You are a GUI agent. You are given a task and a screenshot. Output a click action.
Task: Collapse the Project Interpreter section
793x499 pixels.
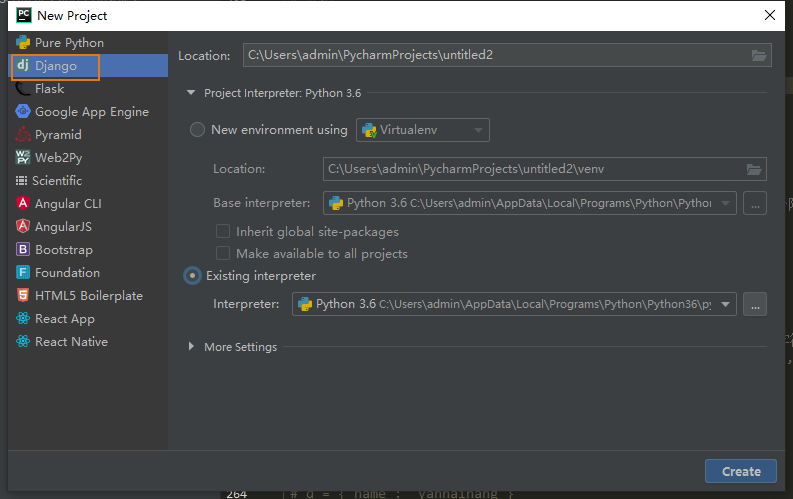tap(191, 93)
